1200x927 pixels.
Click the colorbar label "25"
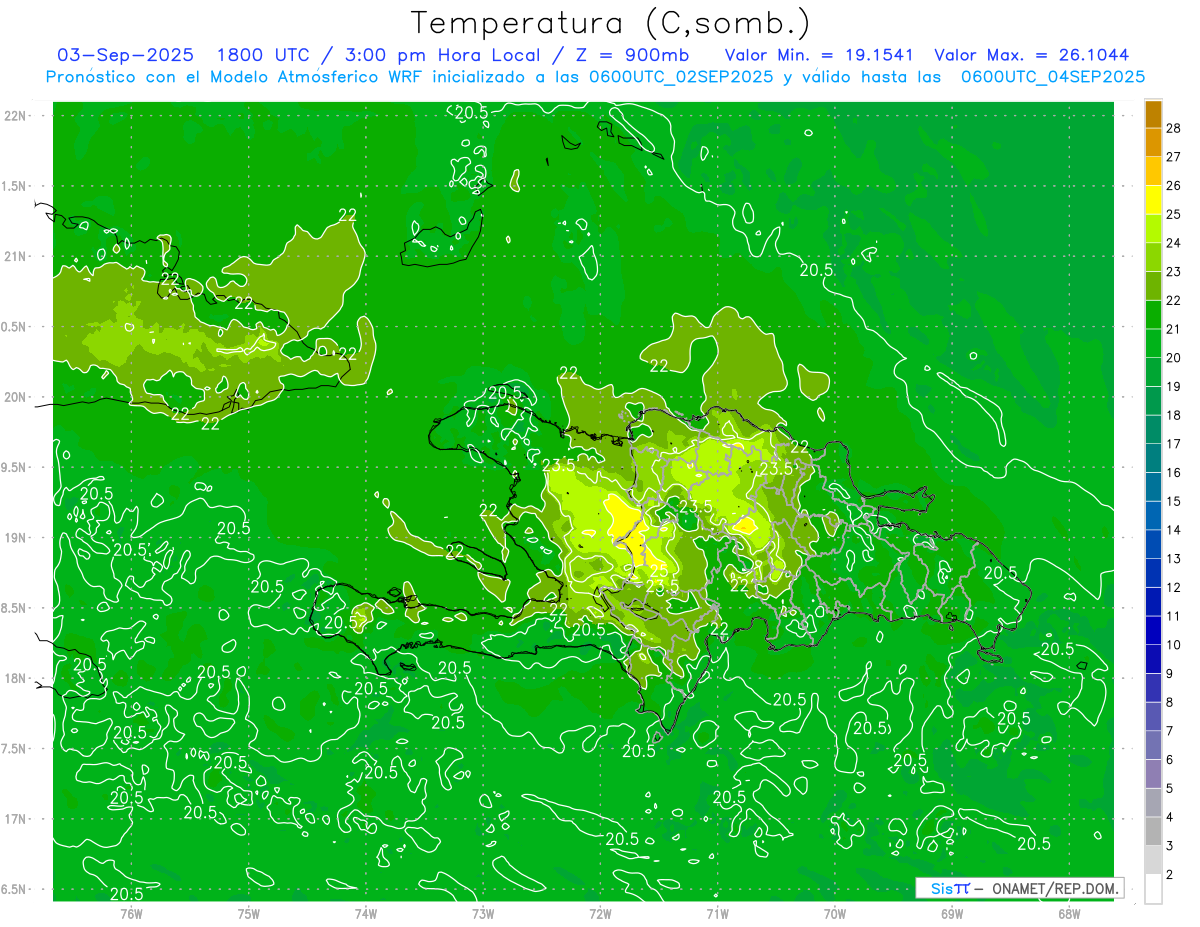pyautogui.click(x=1174, y=215)
